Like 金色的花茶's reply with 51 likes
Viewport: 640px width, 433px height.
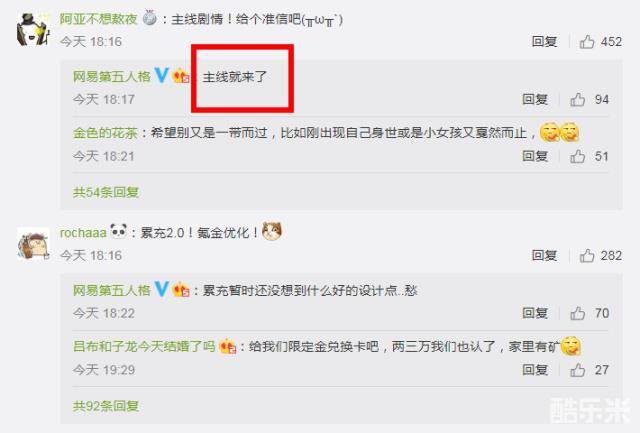click(578, 156)
